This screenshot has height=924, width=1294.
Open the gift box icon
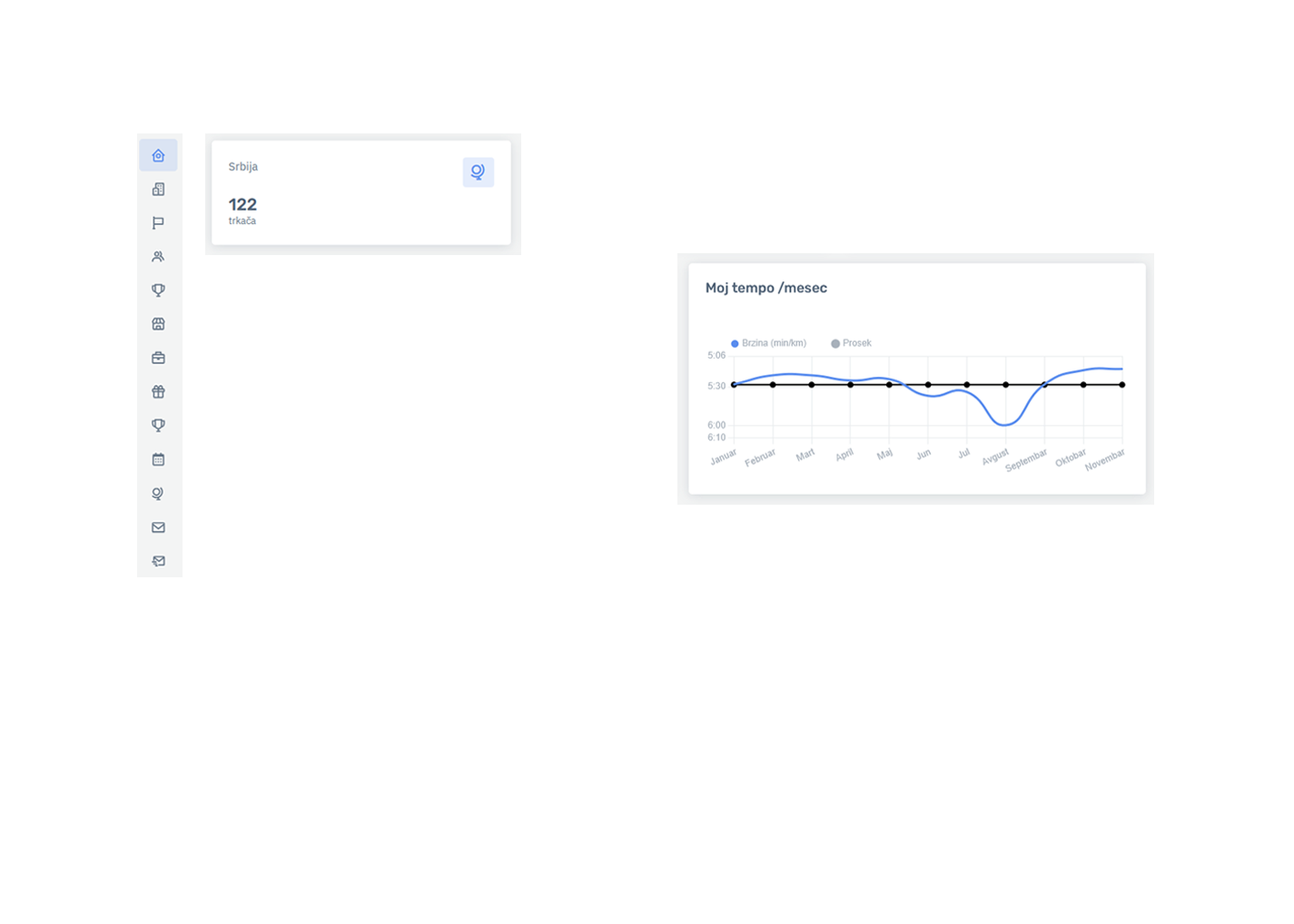click(158, 392)
